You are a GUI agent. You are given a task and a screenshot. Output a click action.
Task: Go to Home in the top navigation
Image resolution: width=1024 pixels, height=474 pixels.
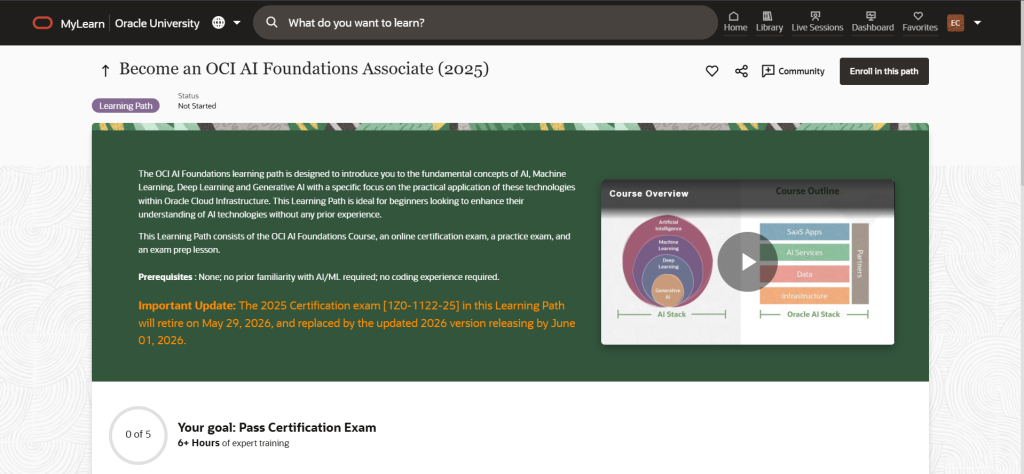[x=735, y=22]
